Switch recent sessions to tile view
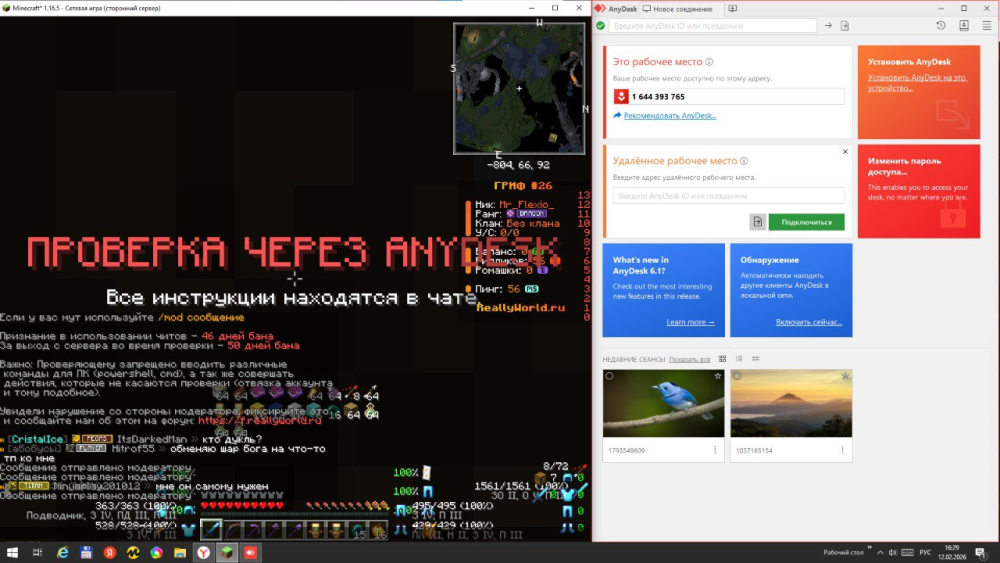 [x=723, y=359]
